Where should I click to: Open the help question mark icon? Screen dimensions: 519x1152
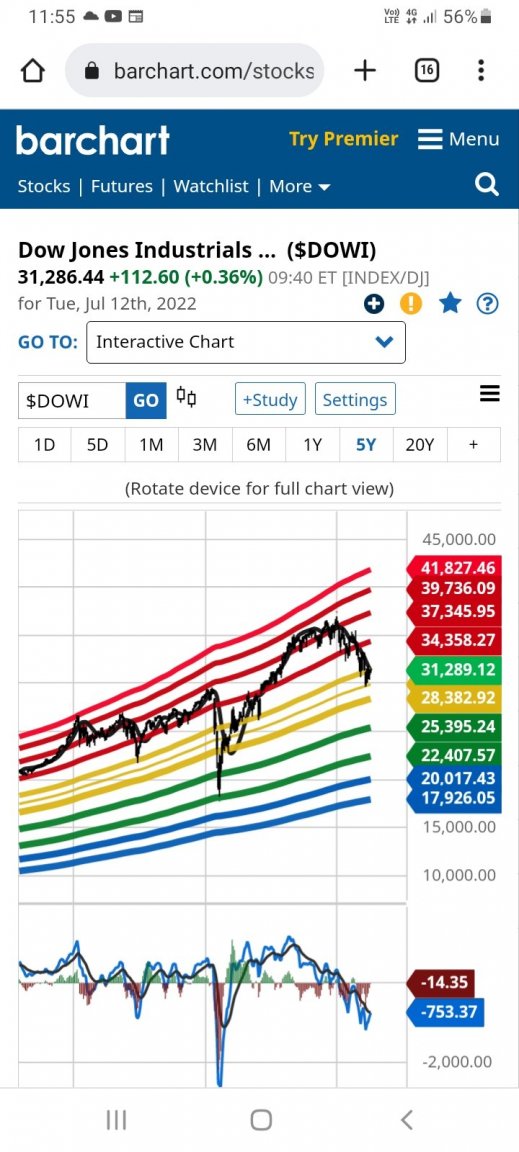click(487, 303)
